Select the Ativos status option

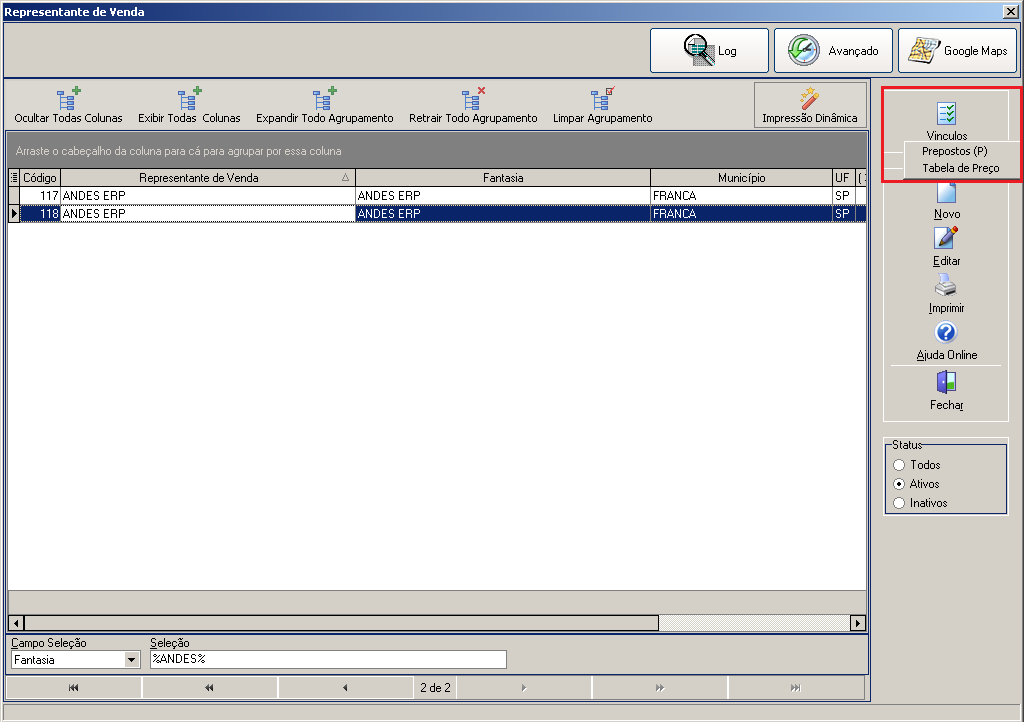point(899,484)
